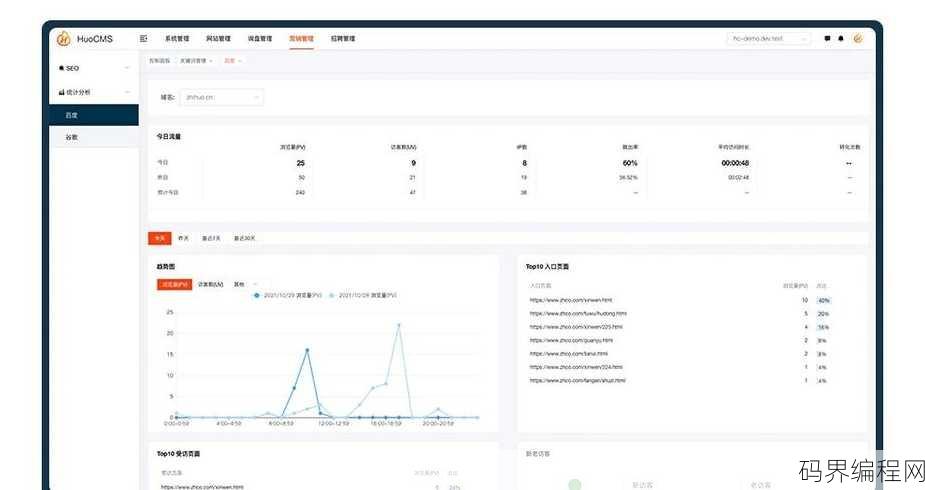The image size is (925, 490).
Task: Click the 16% proportion bar
Action: click(823, 327)
